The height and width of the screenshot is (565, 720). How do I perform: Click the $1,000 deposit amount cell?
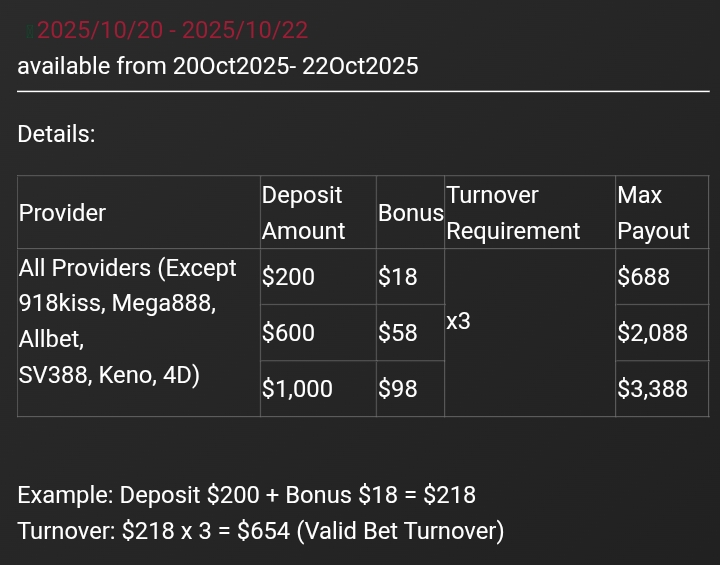point(297,389)
